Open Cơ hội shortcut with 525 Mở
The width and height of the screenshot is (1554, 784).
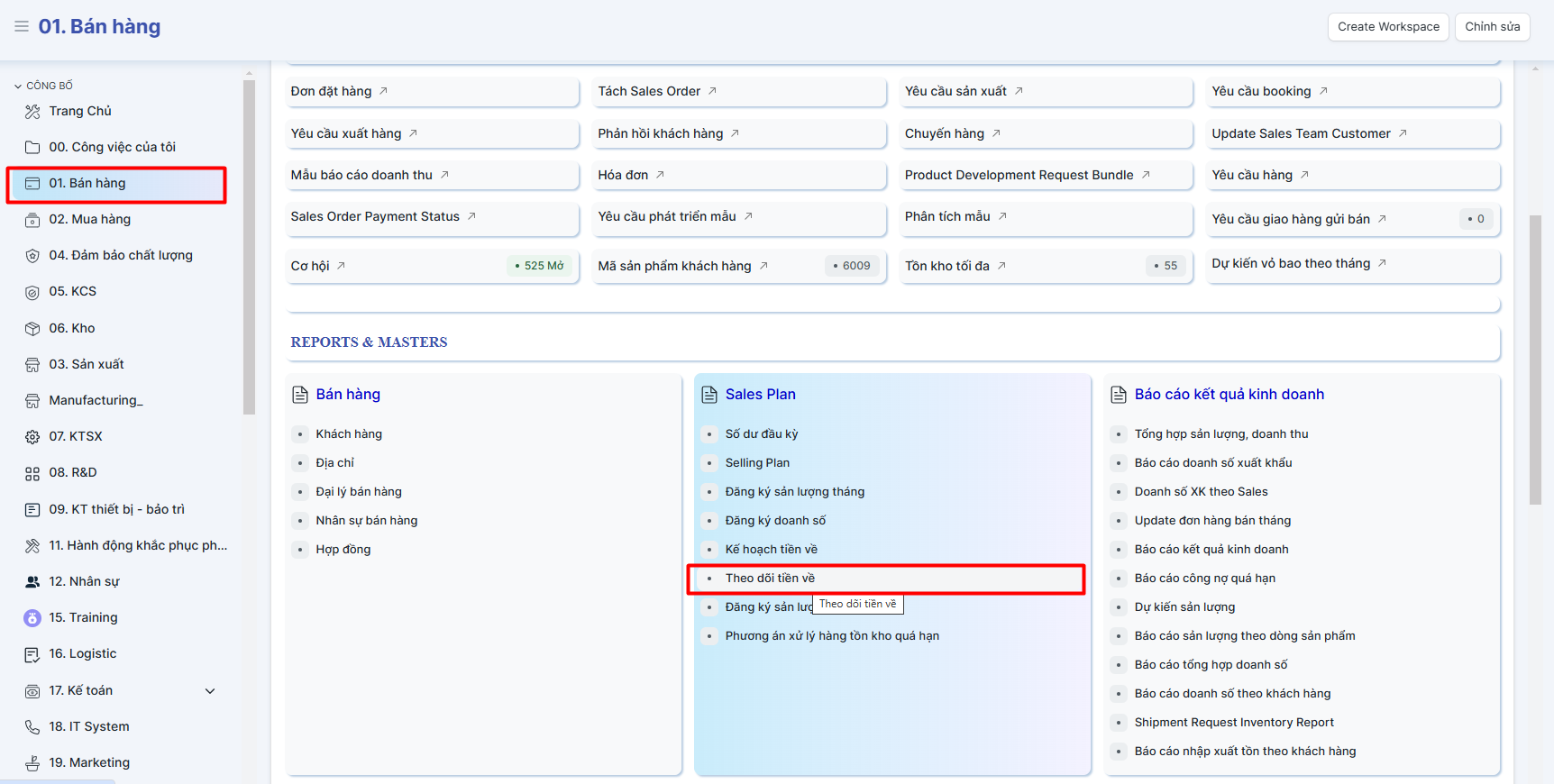310,266
